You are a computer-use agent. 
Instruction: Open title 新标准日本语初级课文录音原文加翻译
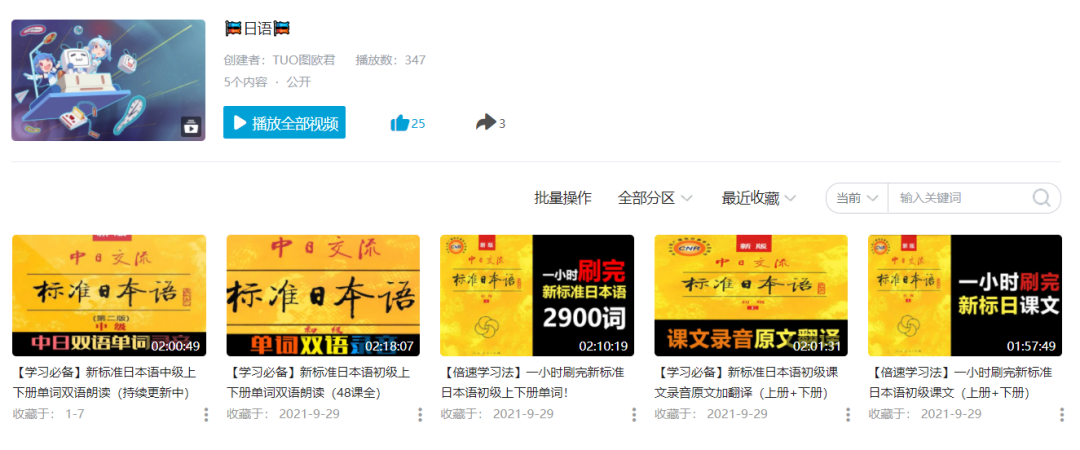[747, 383]
